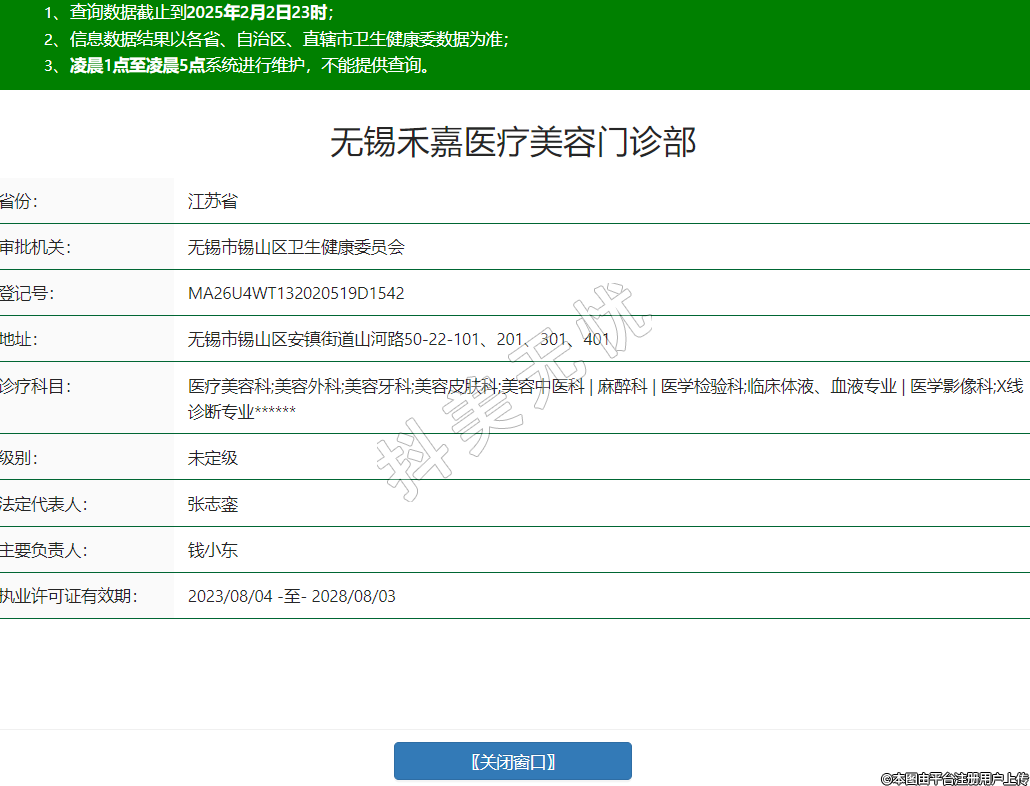This screenshot has height=786, width=1030.
Task: Select the province value 江苏省
Action: pos(213,201)
